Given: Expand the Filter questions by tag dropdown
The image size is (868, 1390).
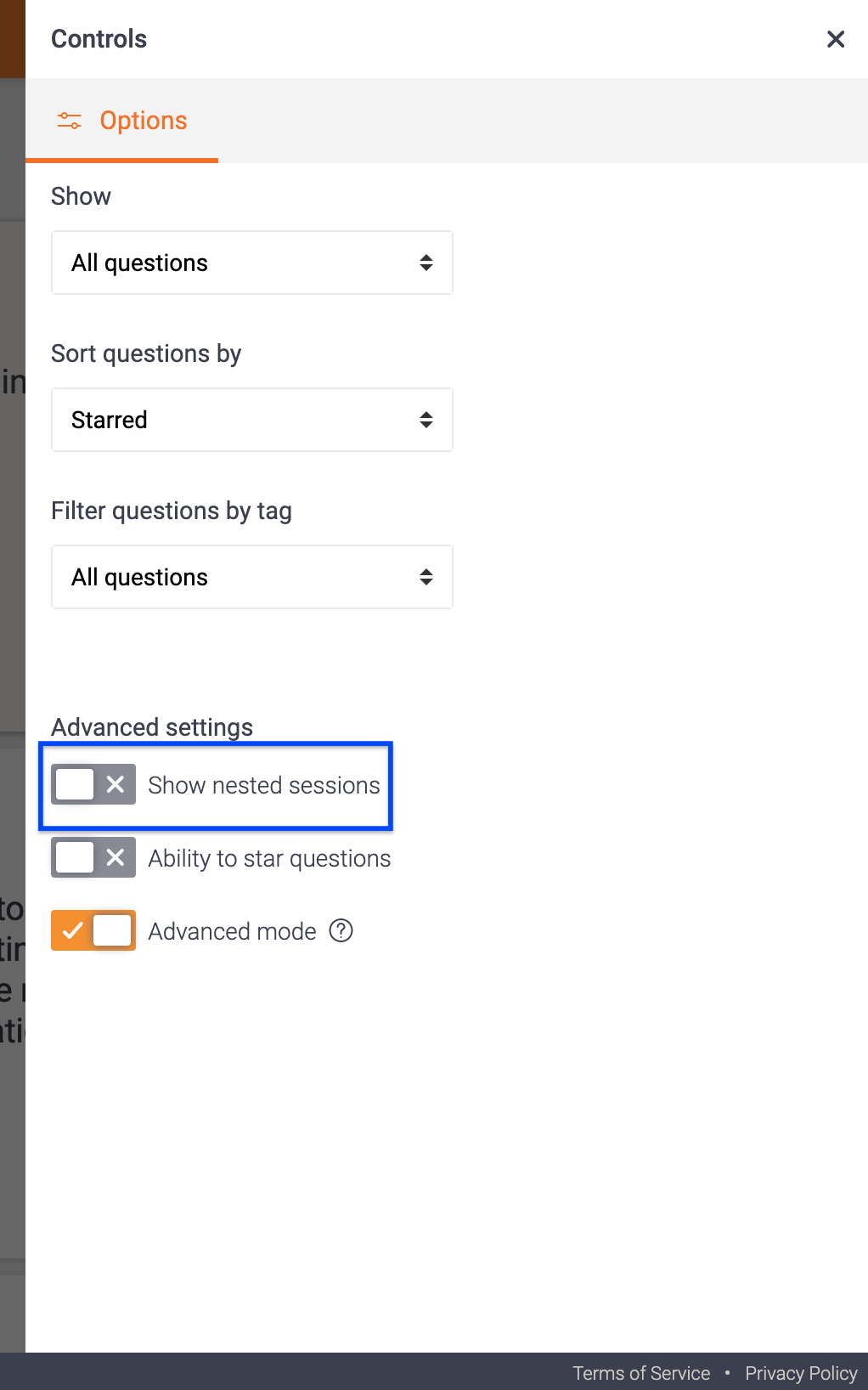Looking at the screenshot, I should tap(252, 577).
